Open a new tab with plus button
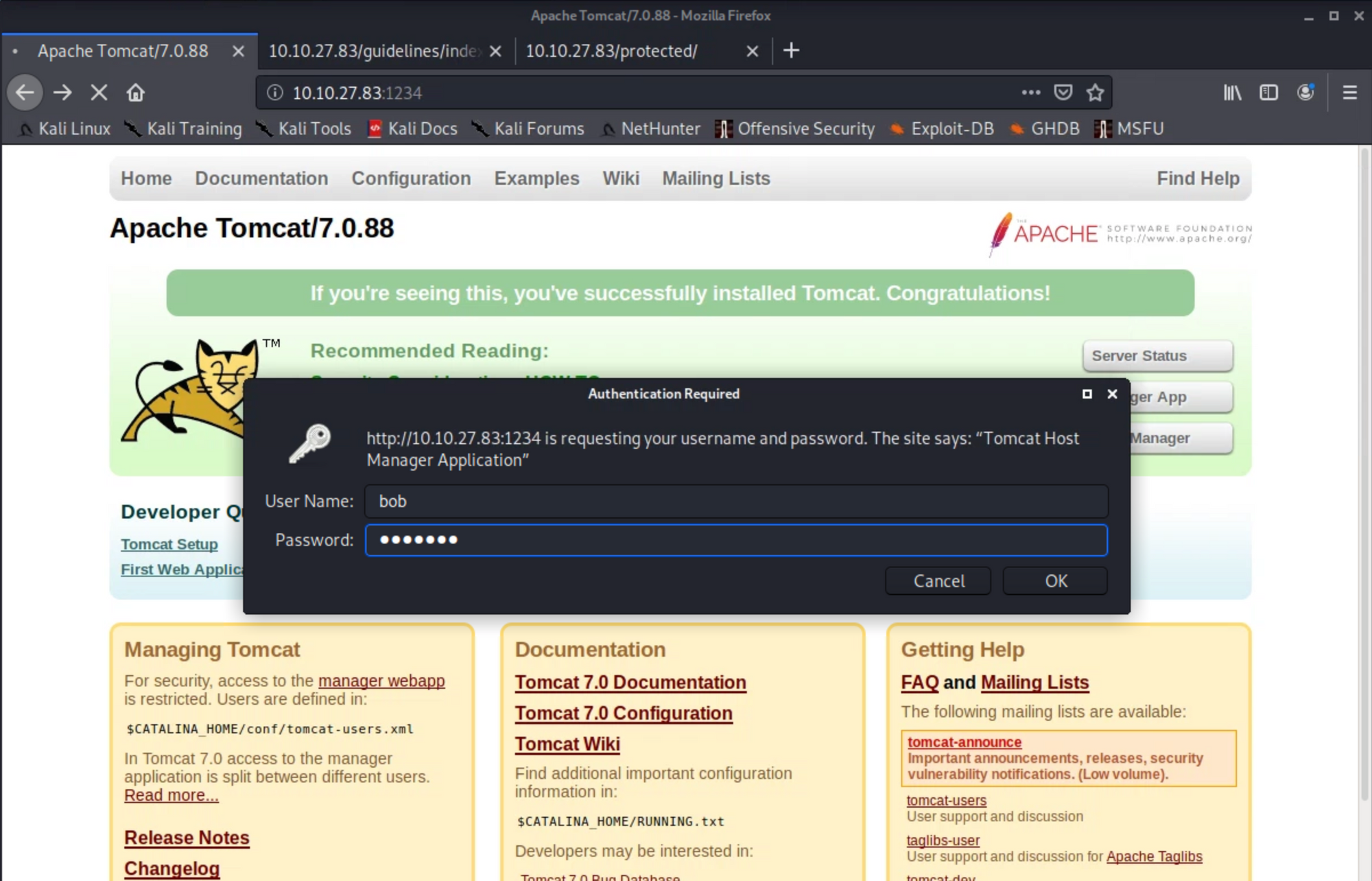Screen dimensions: 1372x881 click(x=791, y=51)
